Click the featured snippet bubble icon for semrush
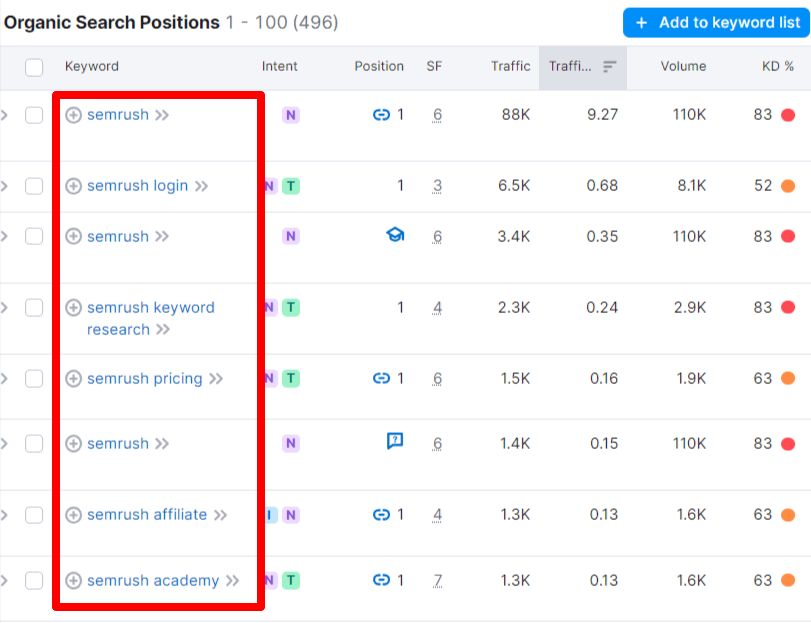 (x=395, y=443)
